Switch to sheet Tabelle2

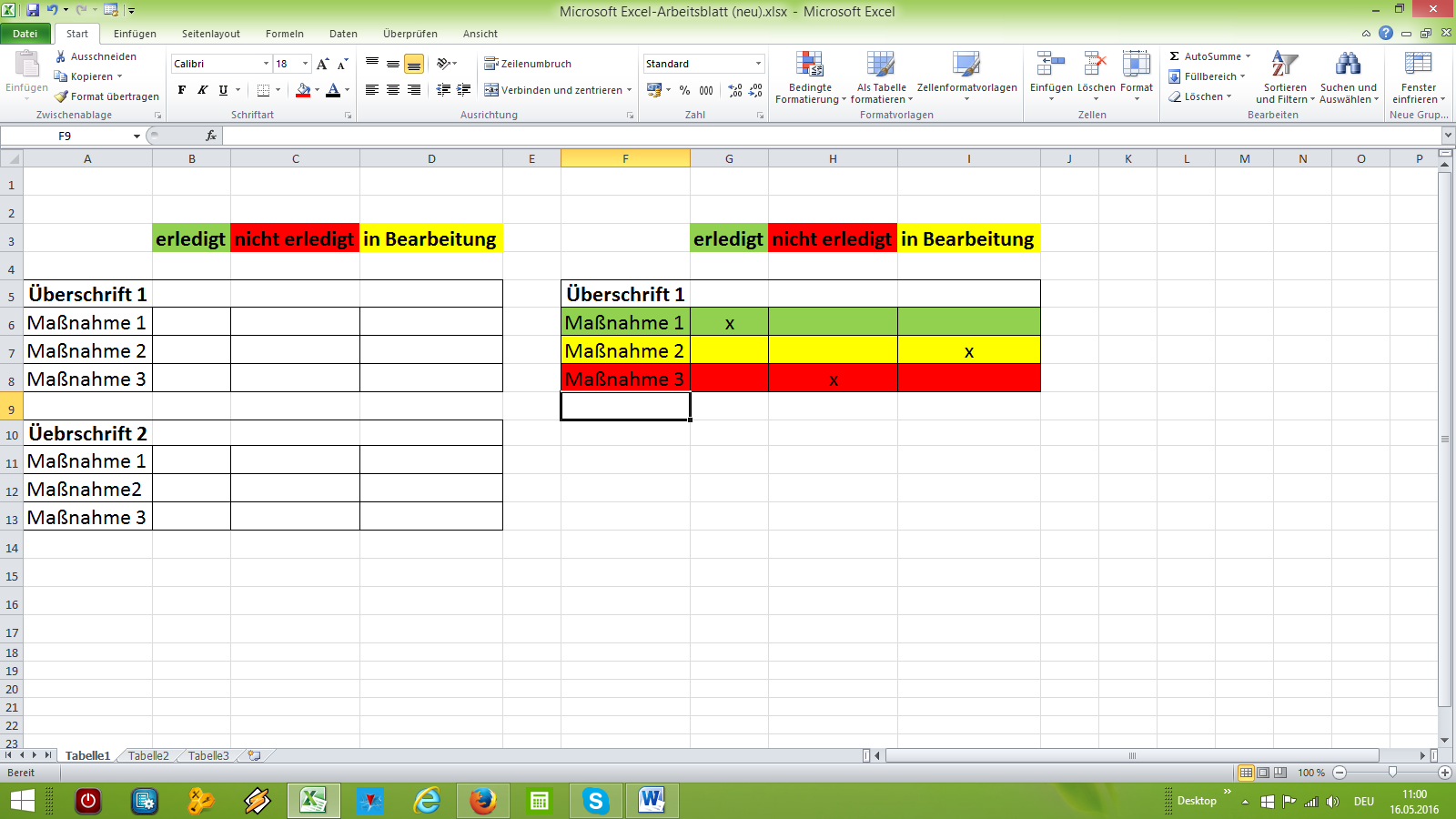pos(148,755)
